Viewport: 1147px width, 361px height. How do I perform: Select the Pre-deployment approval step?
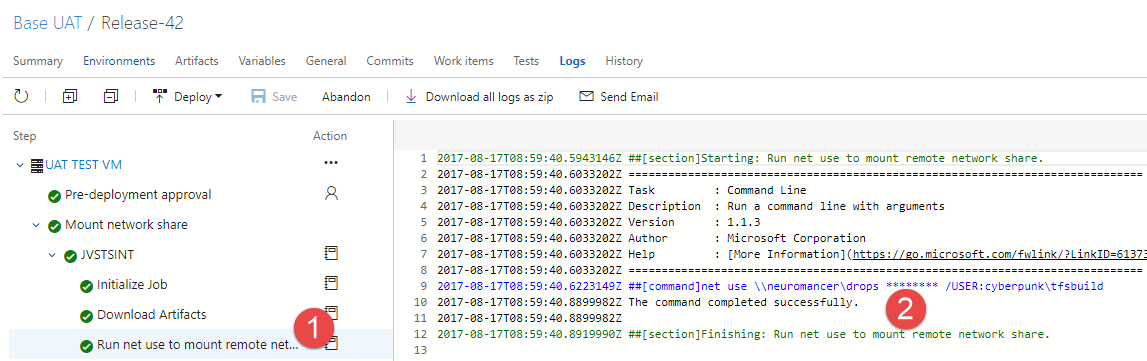[x=138, y=195]
